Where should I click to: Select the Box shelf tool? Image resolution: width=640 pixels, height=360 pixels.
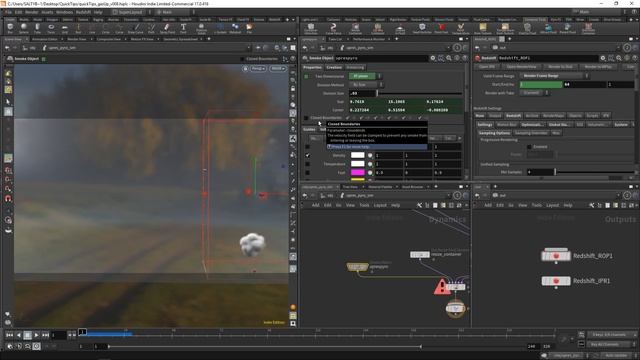point(10,28)
